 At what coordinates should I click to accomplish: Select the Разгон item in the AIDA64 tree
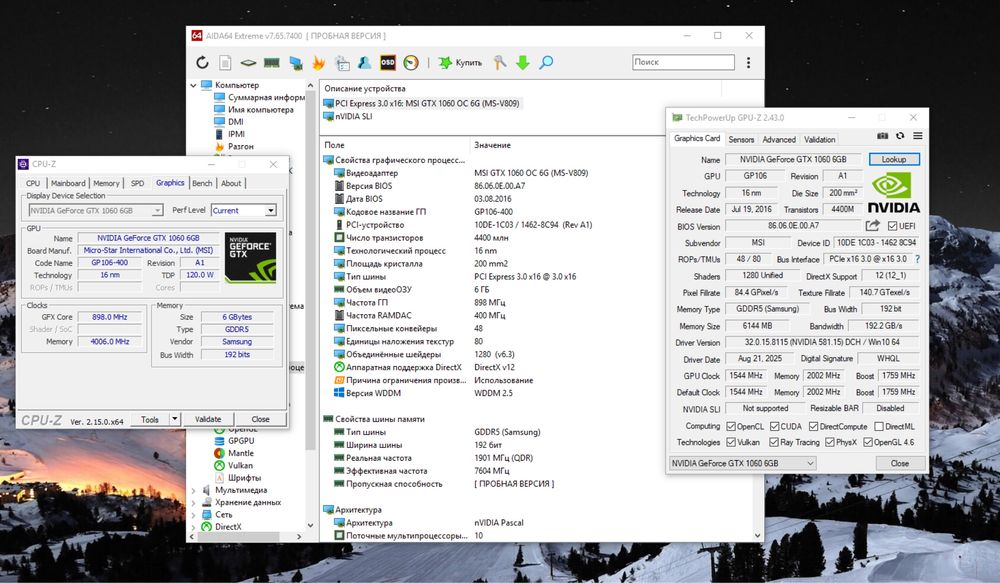[x=233, y=147]
